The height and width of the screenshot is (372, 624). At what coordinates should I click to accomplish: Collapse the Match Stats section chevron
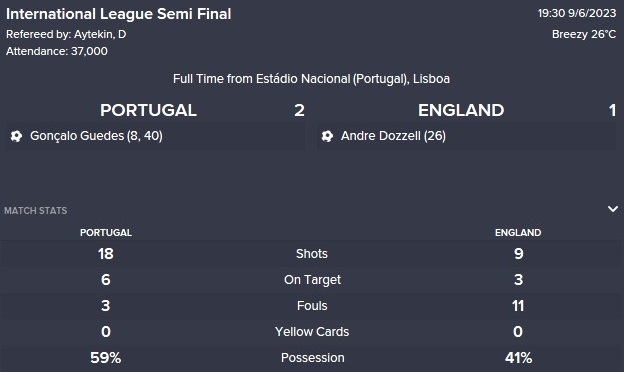coord(613,209)
